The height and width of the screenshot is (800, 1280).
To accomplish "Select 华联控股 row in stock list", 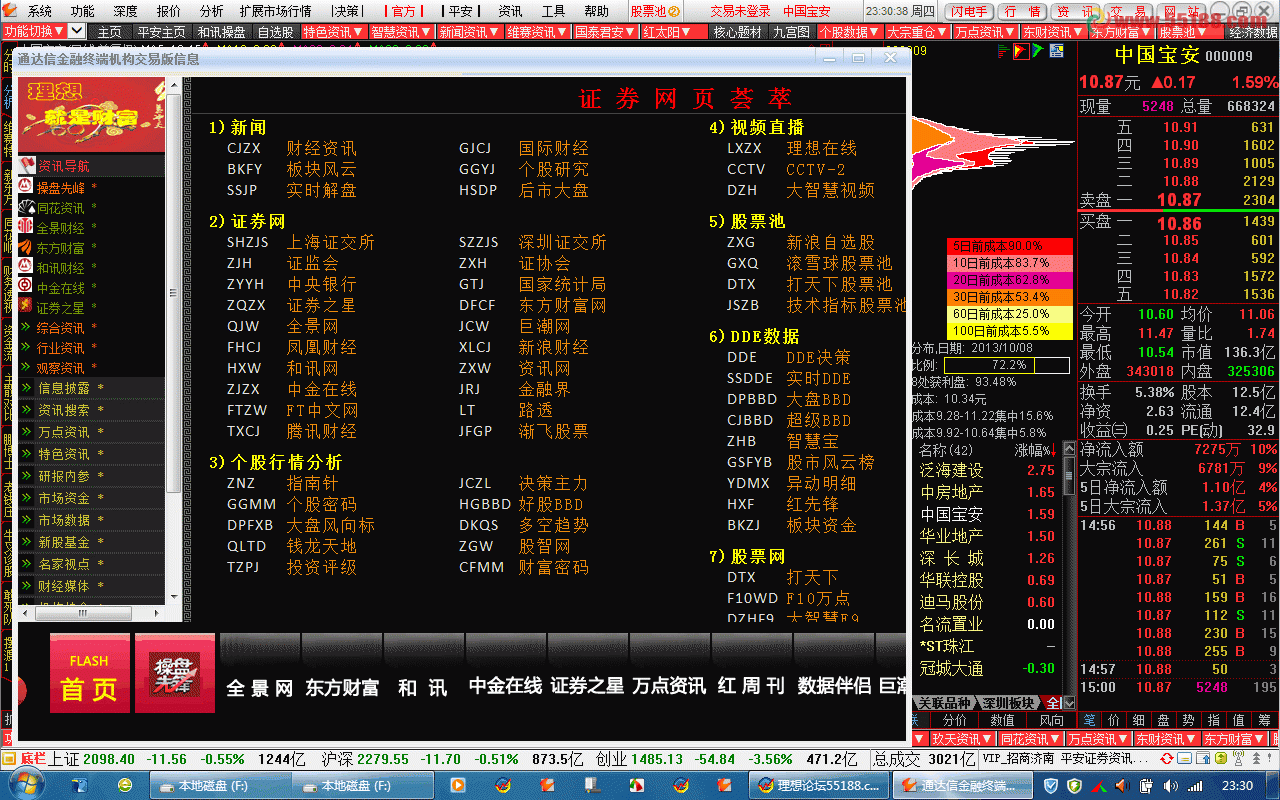I will point(988,580).
